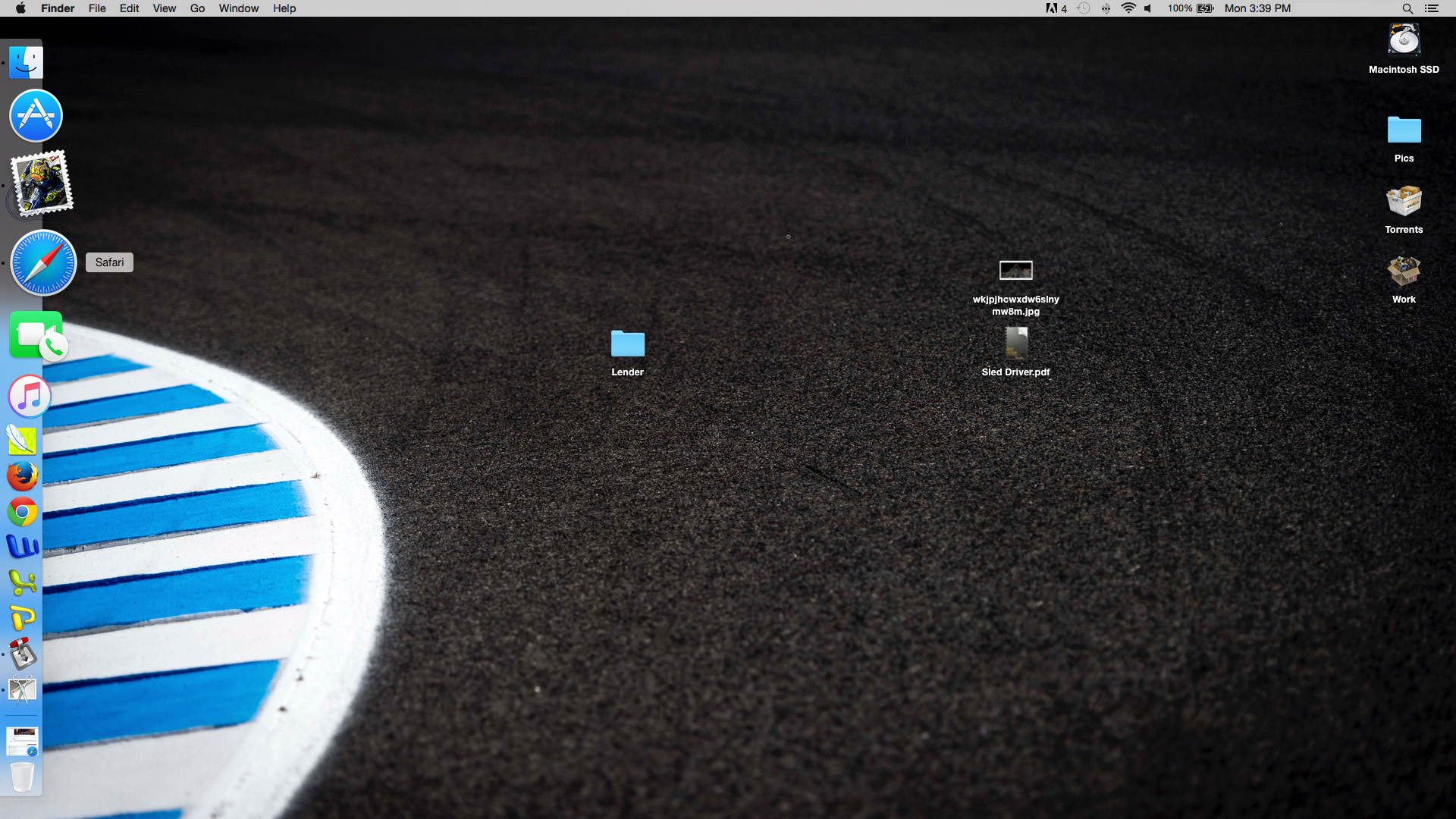Open Notification Center

coord(1432,8)
